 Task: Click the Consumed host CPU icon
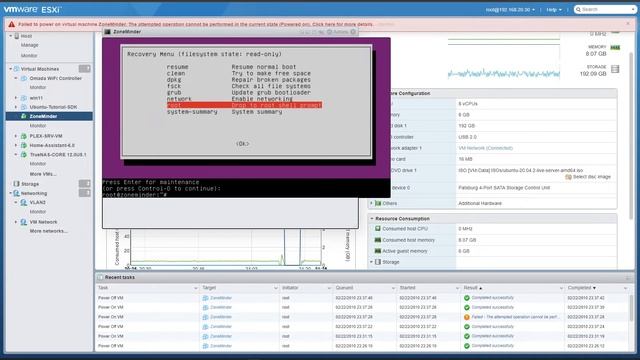click(378, 229)
